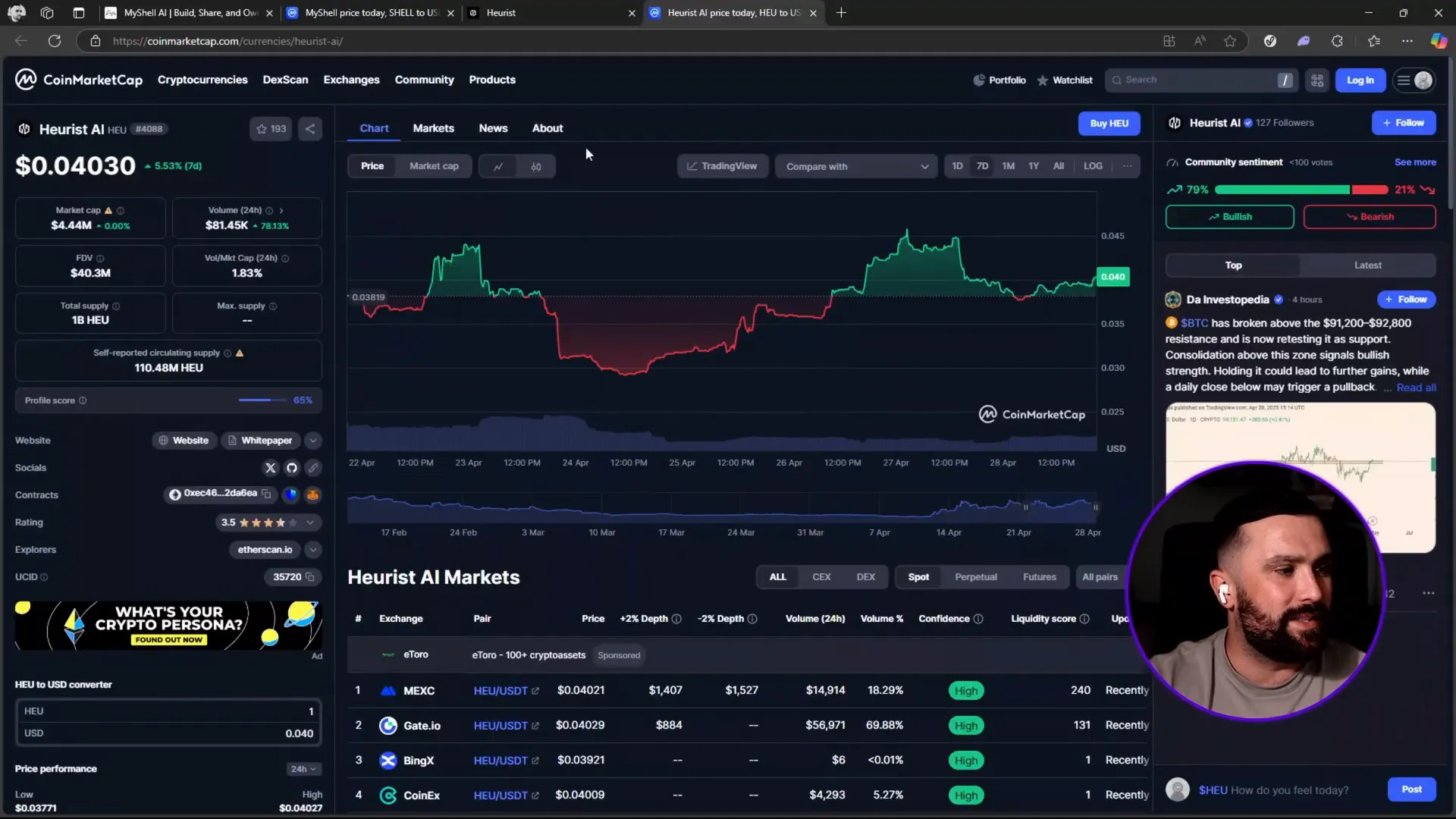
Task: Open the chat link social icon
Action: click(313, 468)
